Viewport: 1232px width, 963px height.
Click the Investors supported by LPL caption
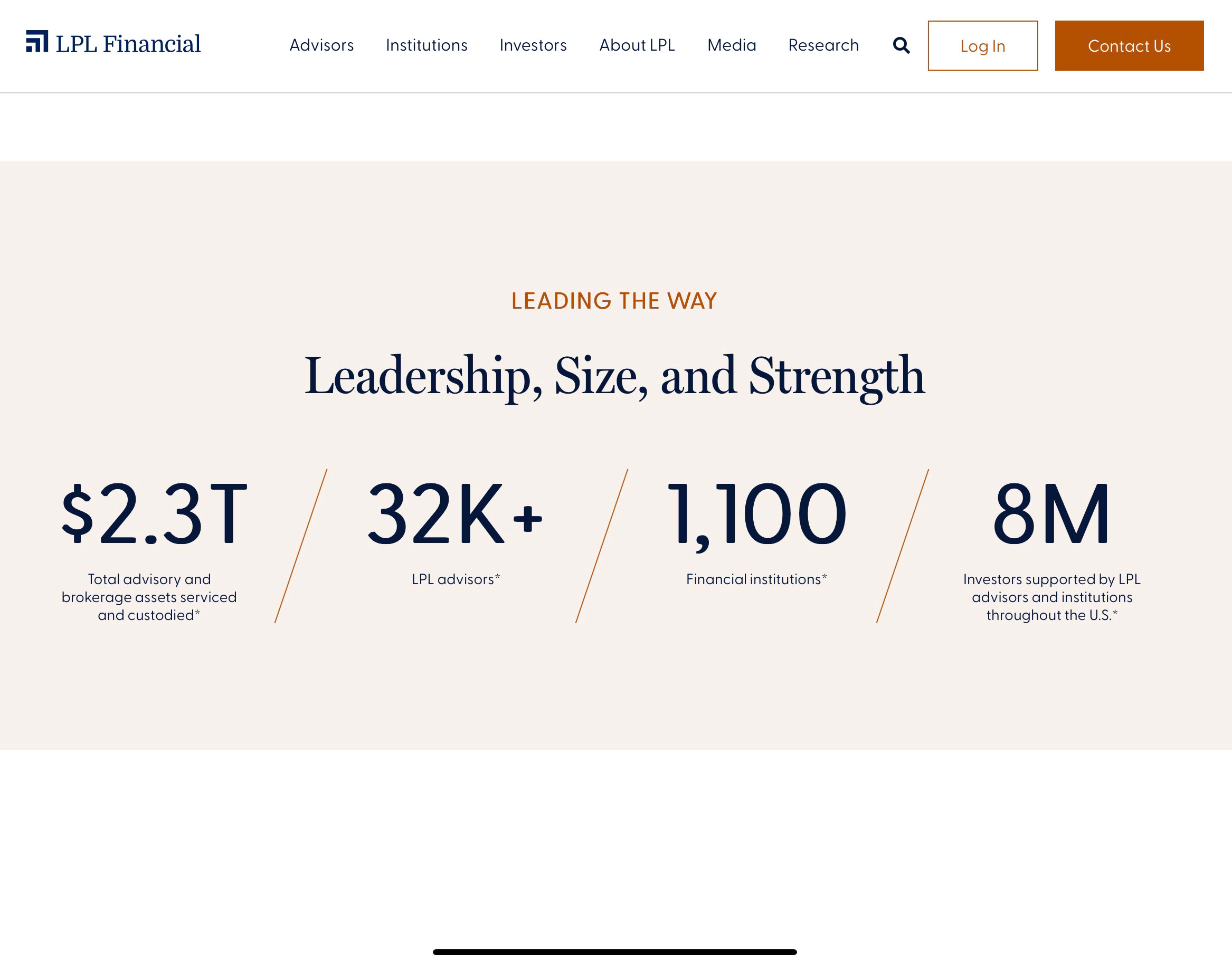coord(1051,596)
